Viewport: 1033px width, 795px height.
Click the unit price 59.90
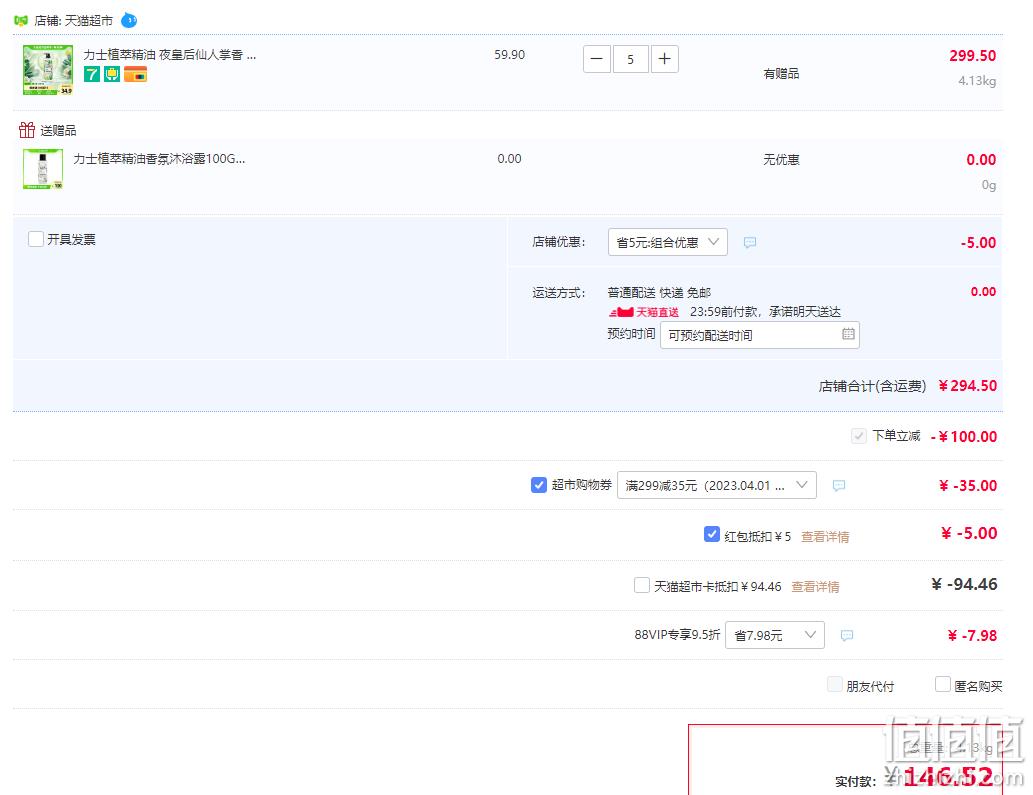click(x=509, y=55)
